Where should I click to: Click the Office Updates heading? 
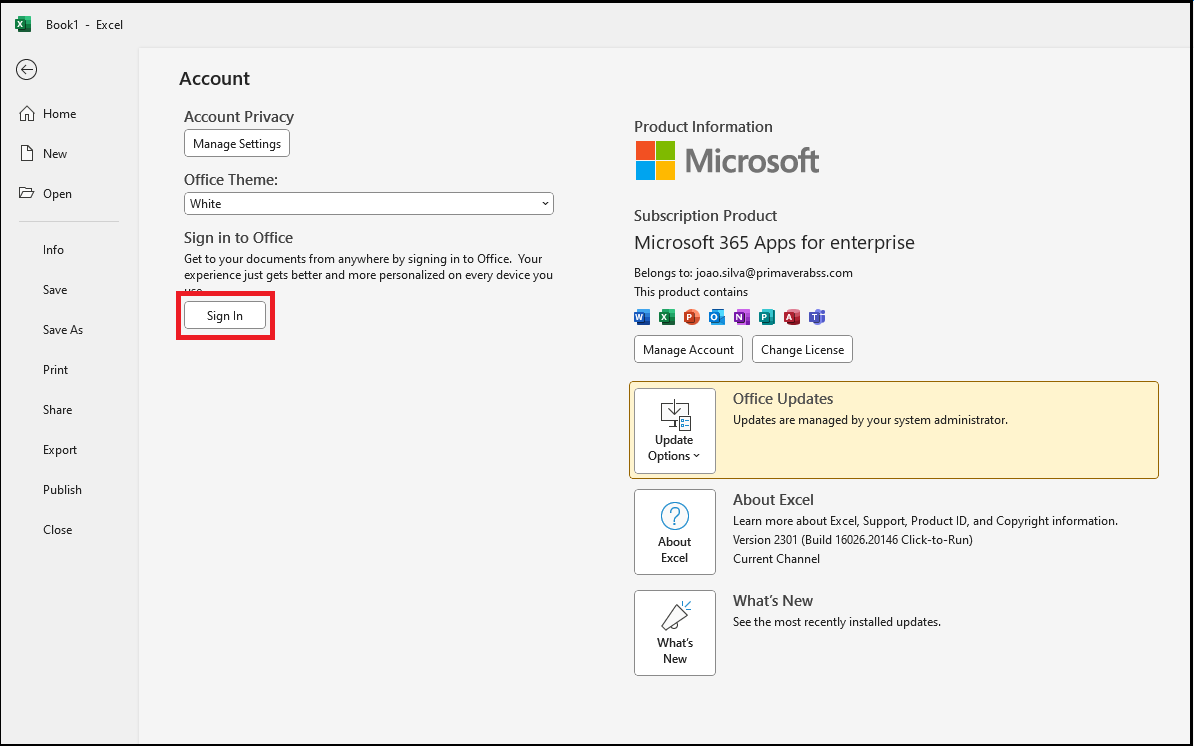click(783, 399)
